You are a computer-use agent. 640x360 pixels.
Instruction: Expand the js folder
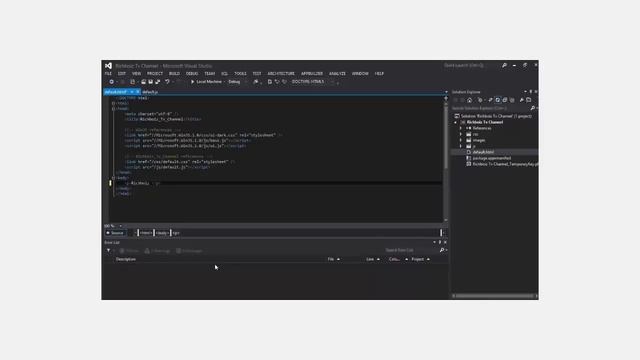coord(461,146)
